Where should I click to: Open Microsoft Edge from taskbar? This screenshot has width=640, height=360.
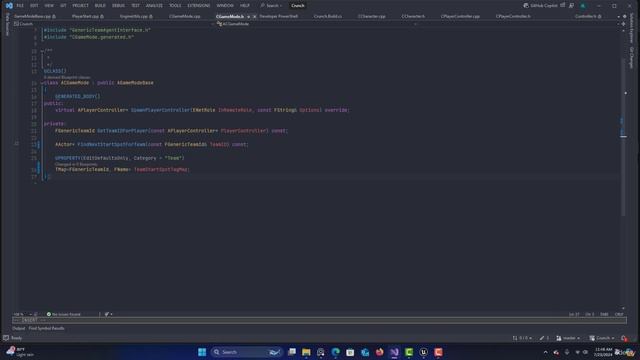(x=336, y=352)
